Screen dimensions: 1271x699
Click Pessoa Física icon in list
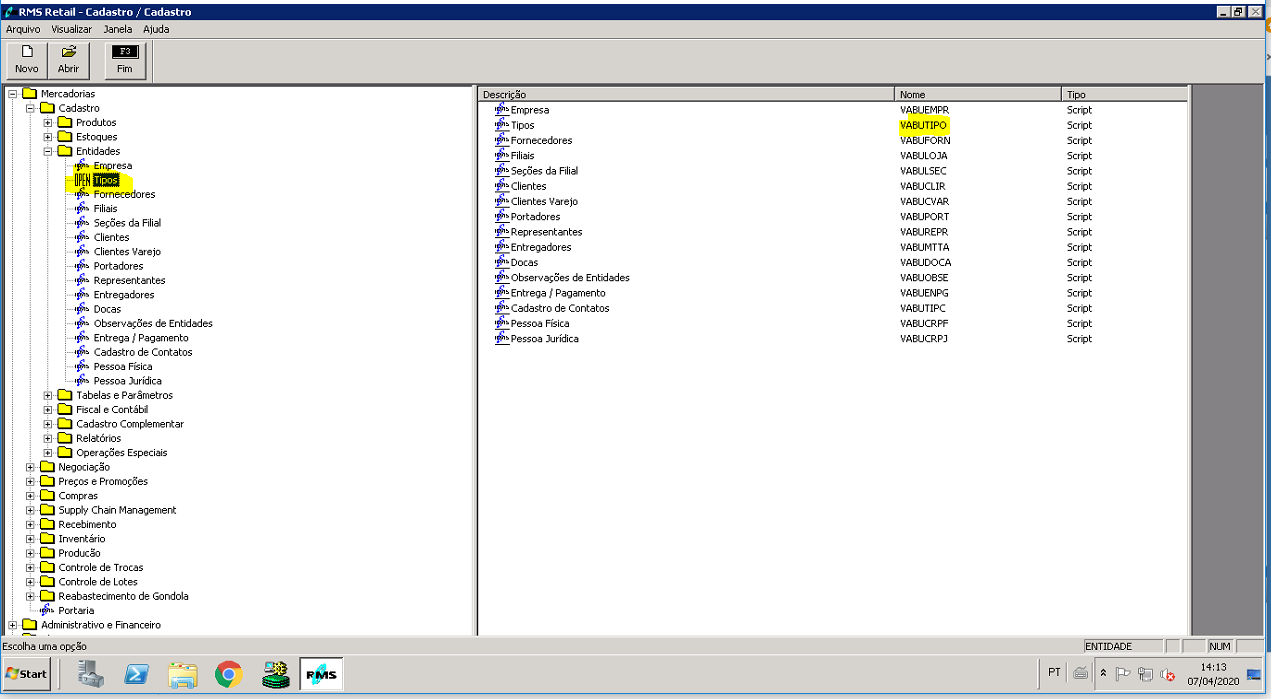pos(502,323)
